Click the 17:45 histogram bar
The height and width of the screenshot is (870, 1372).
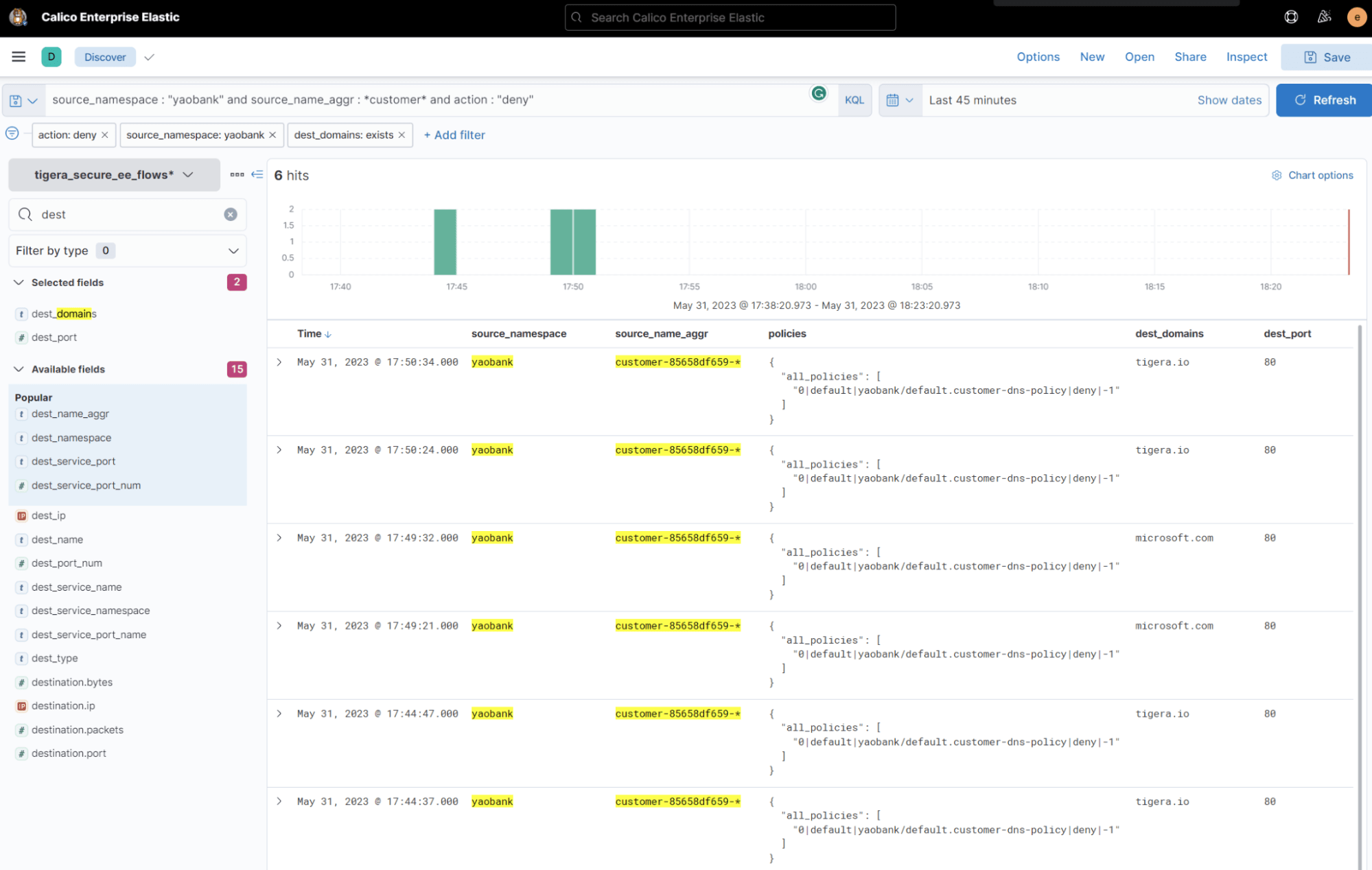(445, 242)
